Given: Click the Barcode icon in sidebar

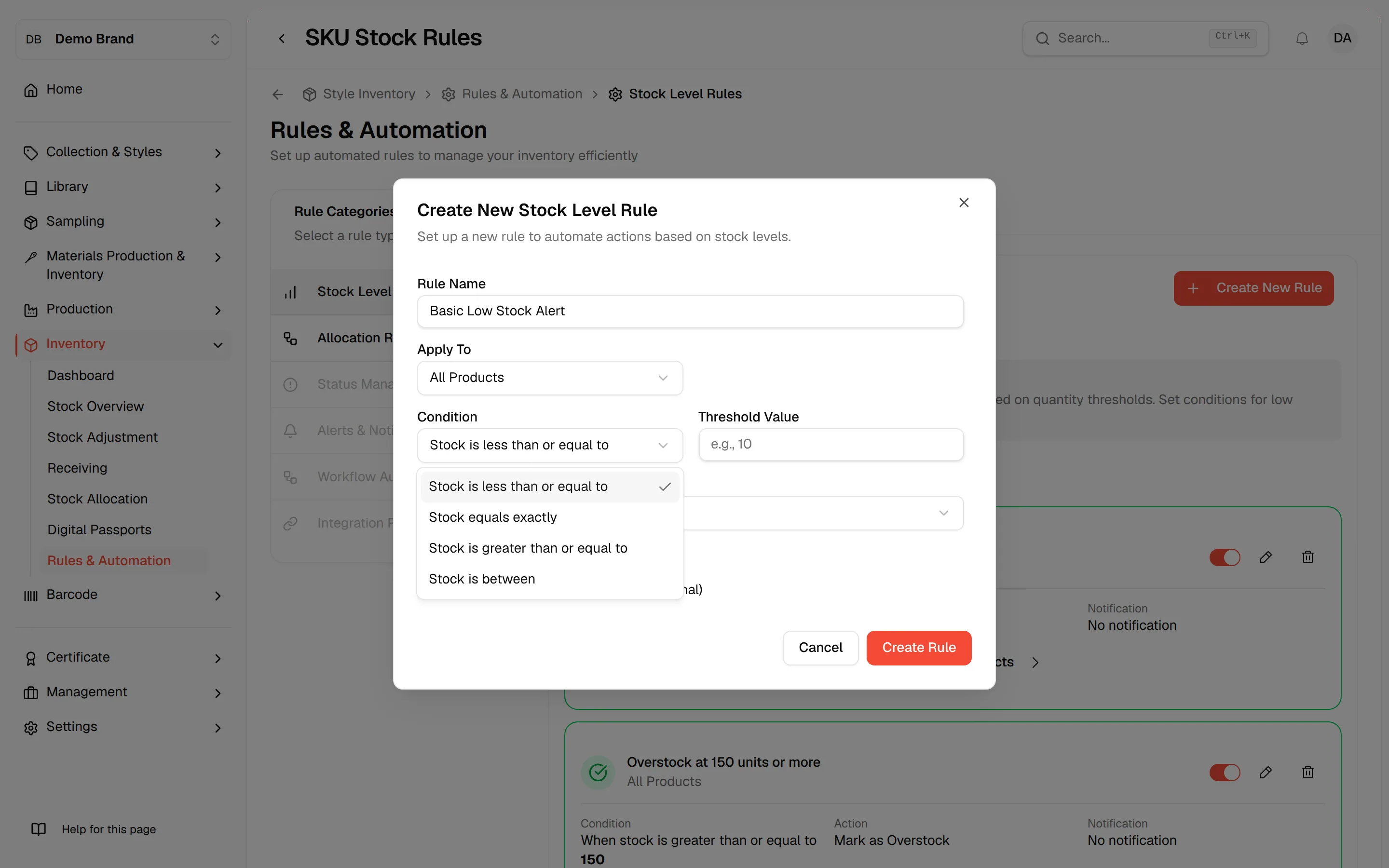Looking at the screenshot, I should 31,596.
